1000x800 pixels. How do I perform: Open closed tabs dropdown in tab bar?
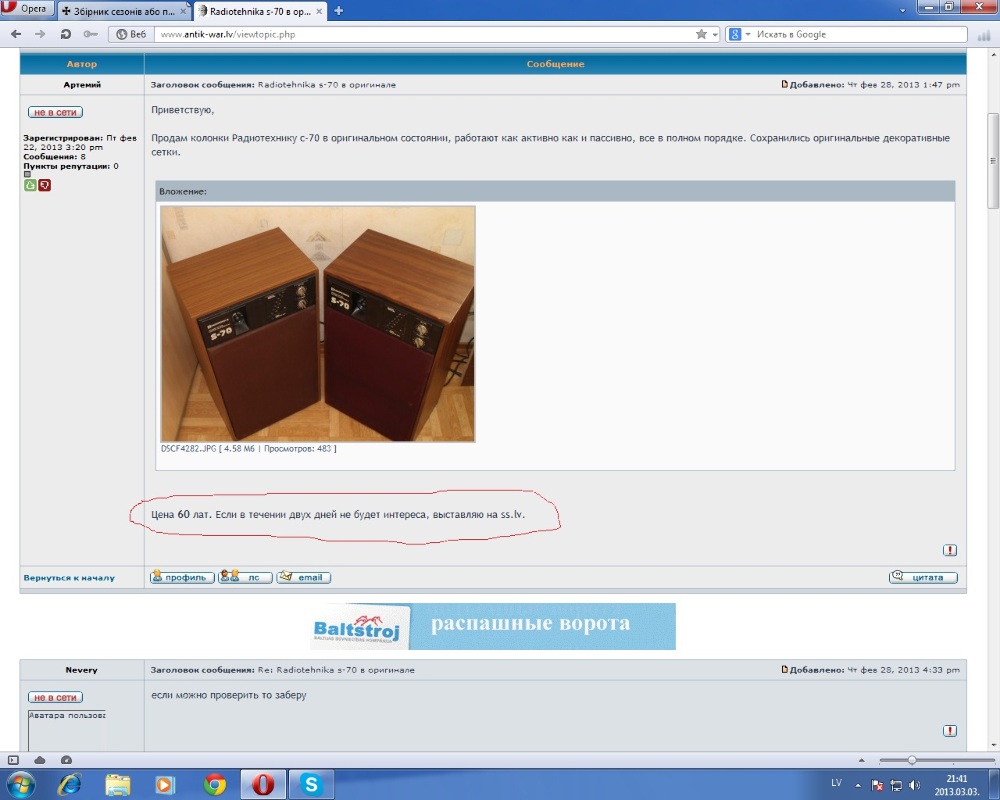tap(902, 11)
